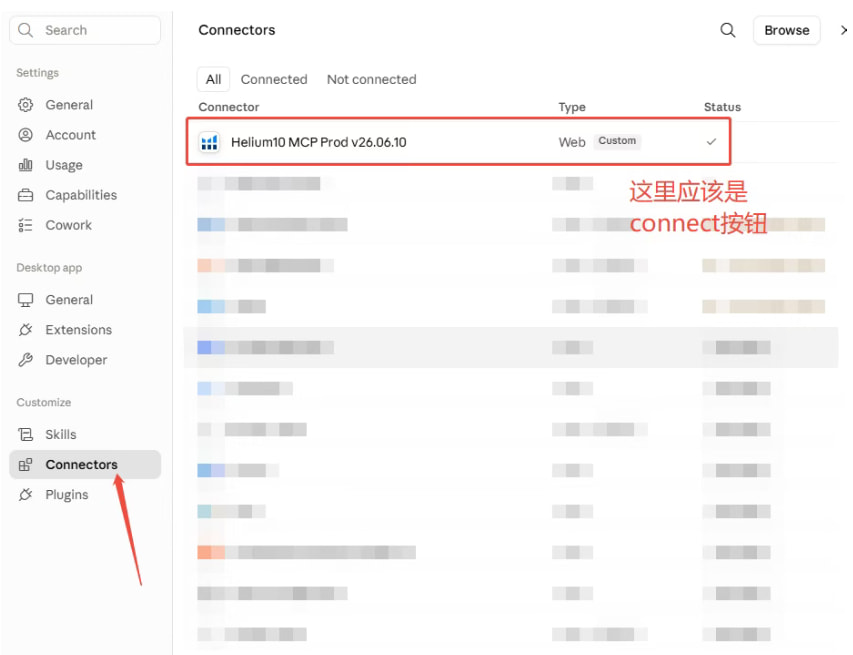Click the Connector column header
This screenshot has width=853, height=655.
pos(228,107)
